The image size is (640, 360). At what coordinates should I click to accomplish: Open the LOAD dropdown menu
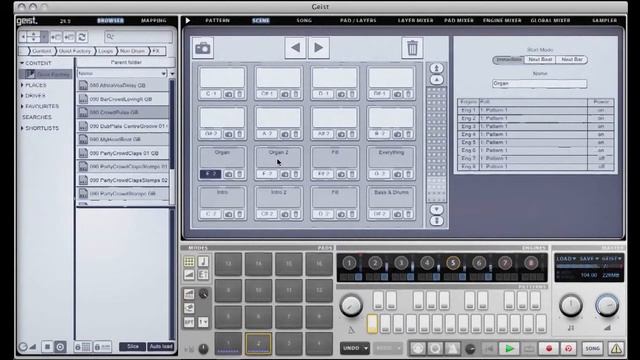[566, 259]
